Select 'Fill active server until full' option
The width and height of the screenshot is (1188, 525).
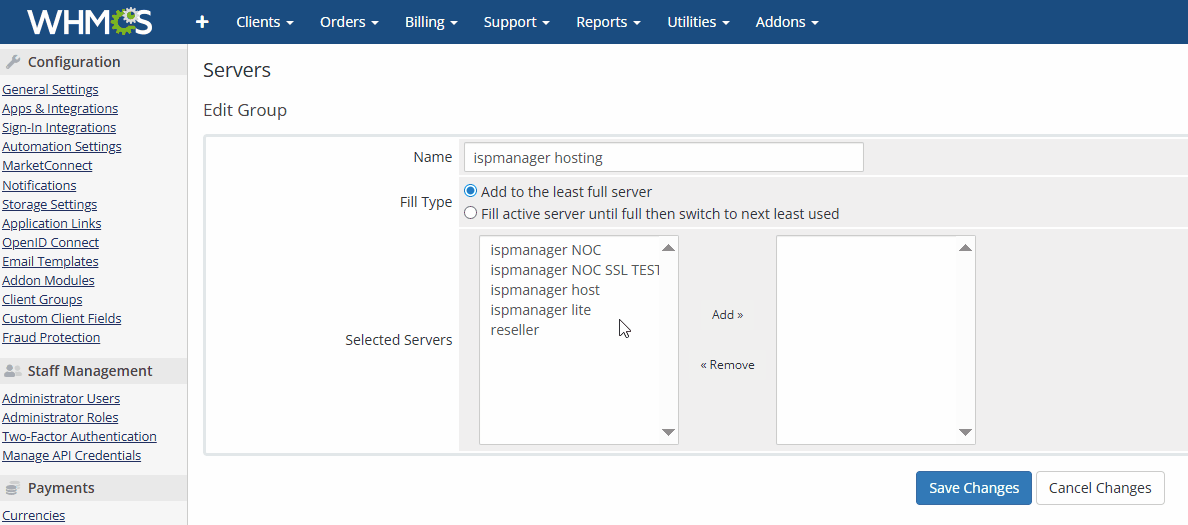pos(471,213)
